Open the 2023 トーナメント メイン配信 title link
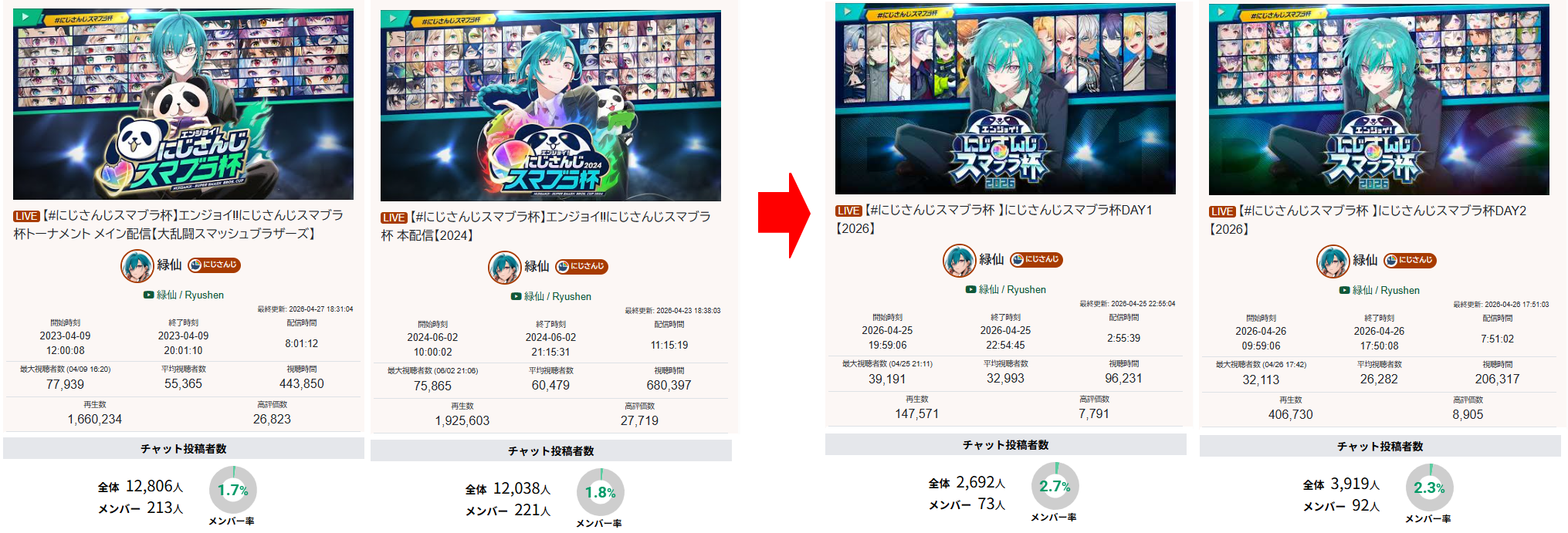The image size is (1568, 533). (x=178, y=224)
